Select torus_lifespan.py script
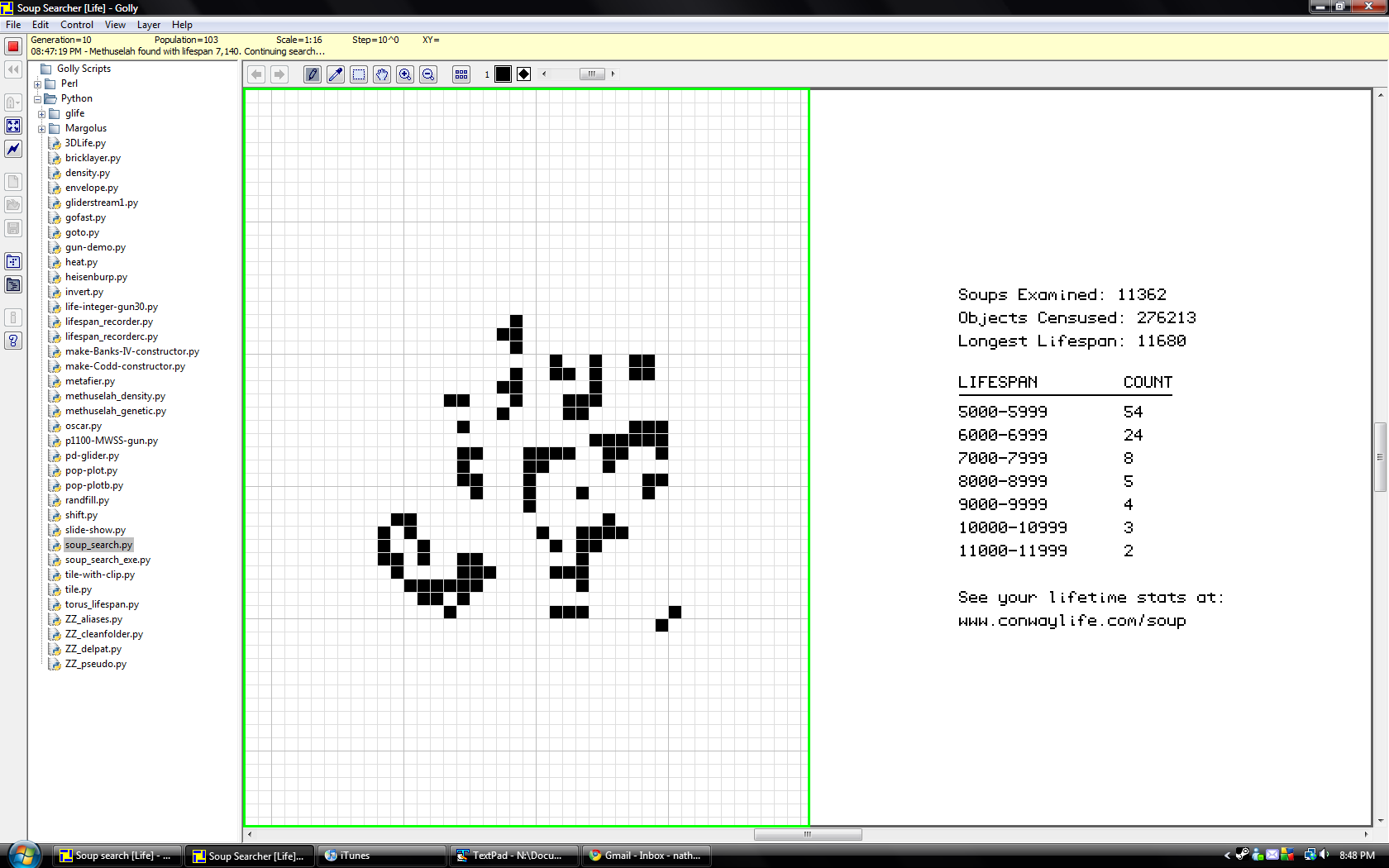Image resolution: width=1389 pixels, height=868 pixels. coord(102,604)
